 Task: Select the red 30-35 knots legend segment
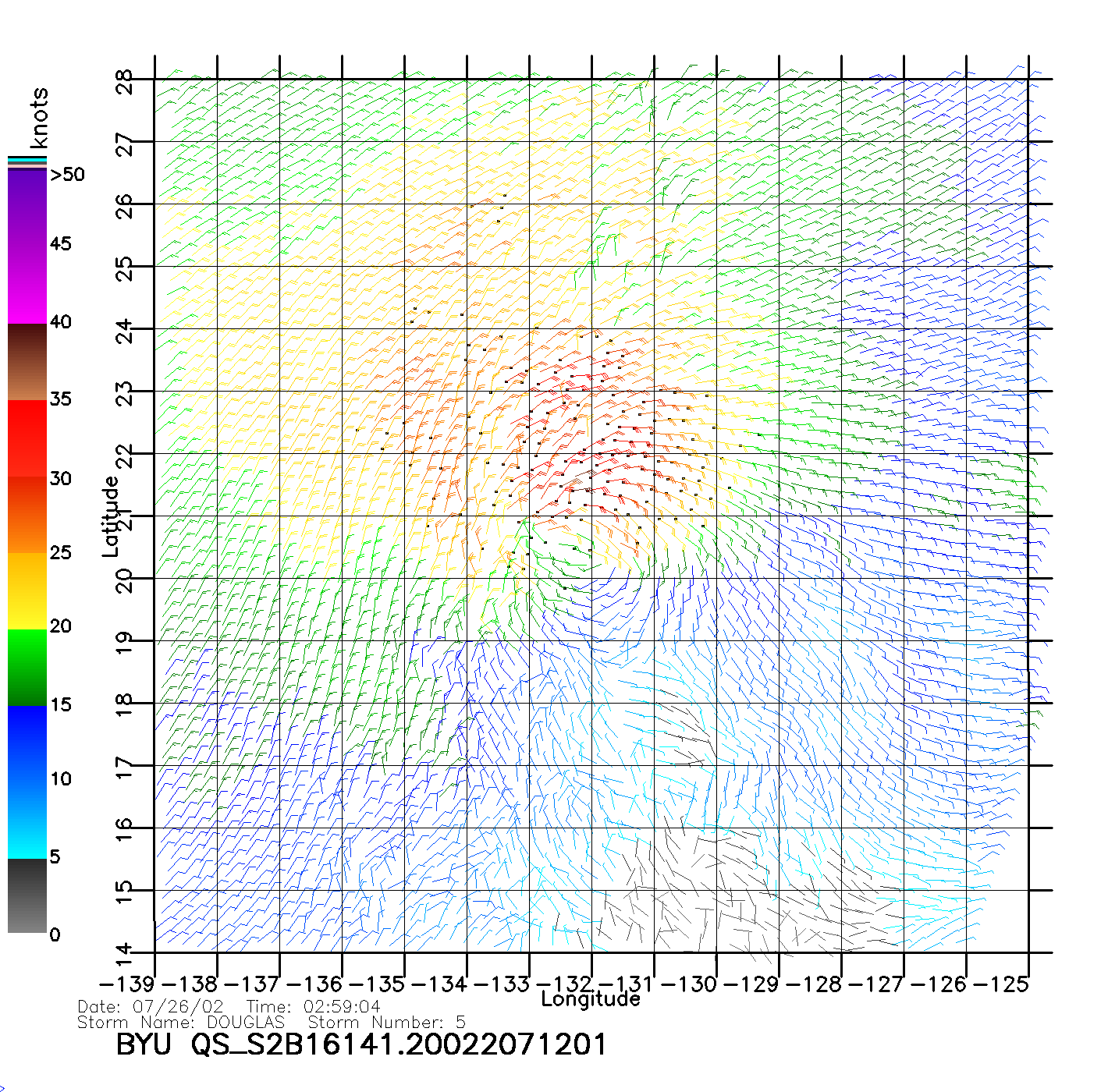point(27,437)
